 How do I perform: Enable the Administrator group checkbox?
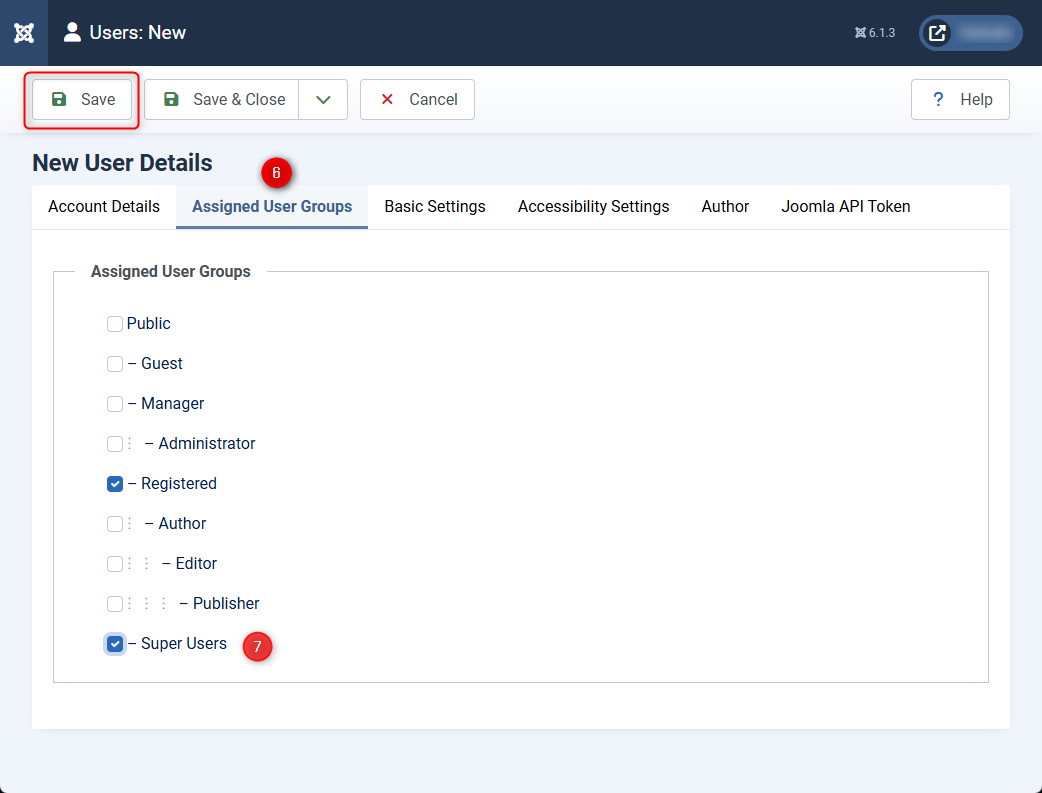click(x=115, y=443)
